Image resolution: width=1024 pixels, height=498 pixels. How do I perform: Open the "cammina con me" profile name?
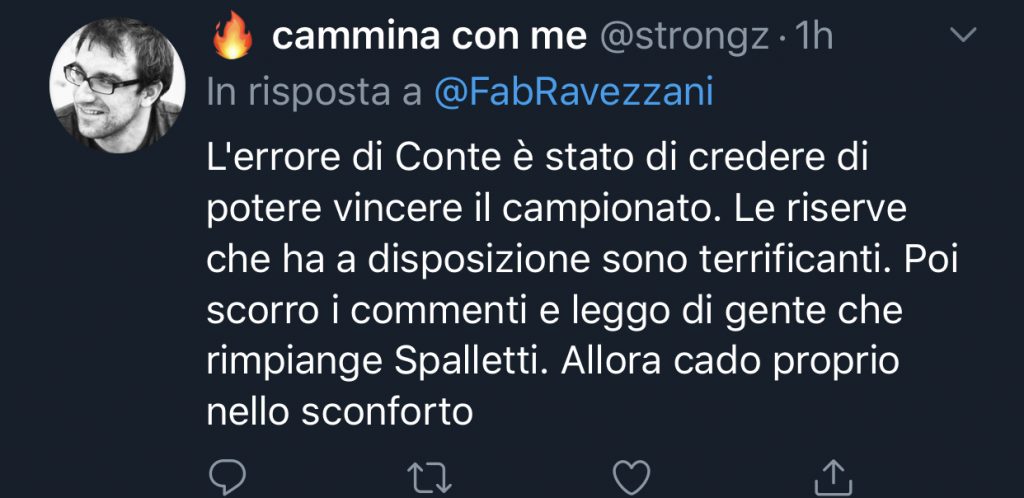tap(428, 37)
